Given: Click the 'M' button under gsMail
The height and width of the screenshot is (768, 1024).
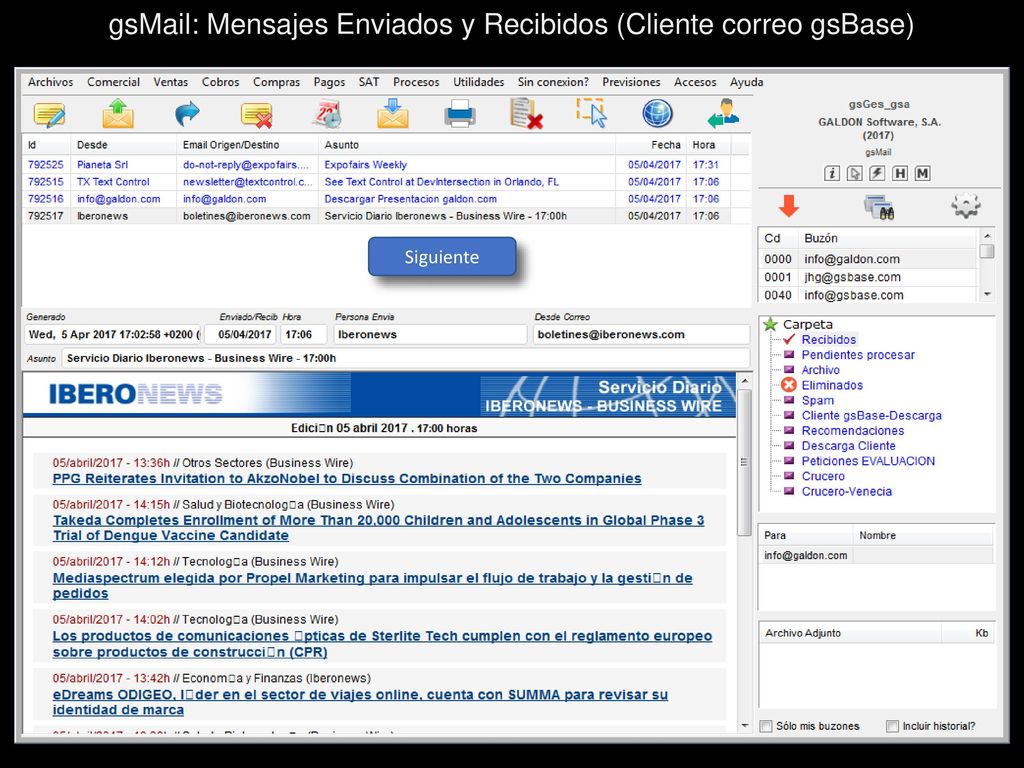Looking at the screenshot, I should point(922,174).
